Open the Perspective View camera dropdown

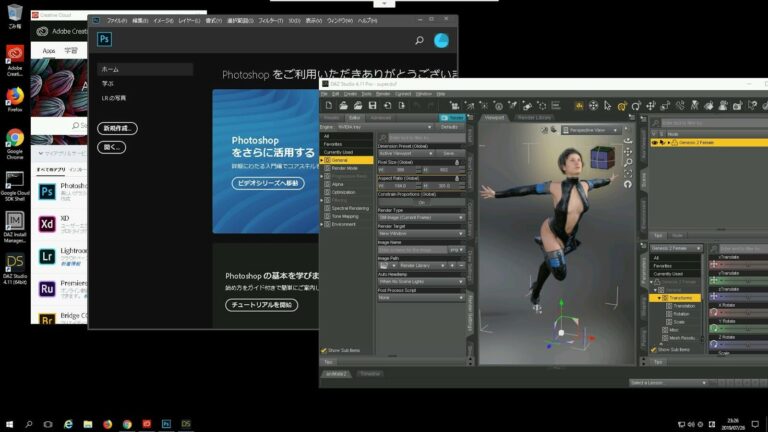point(591,130)
